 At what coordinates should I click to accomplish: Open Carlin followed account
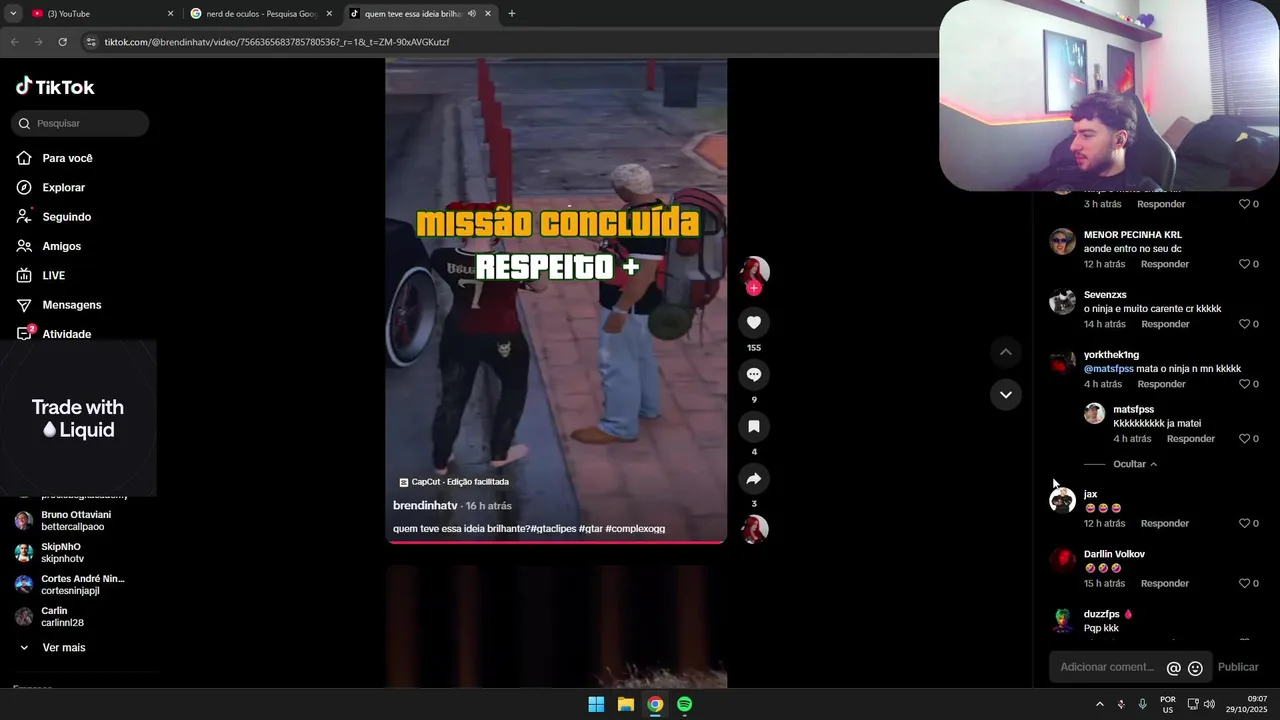tap(62, 617)
